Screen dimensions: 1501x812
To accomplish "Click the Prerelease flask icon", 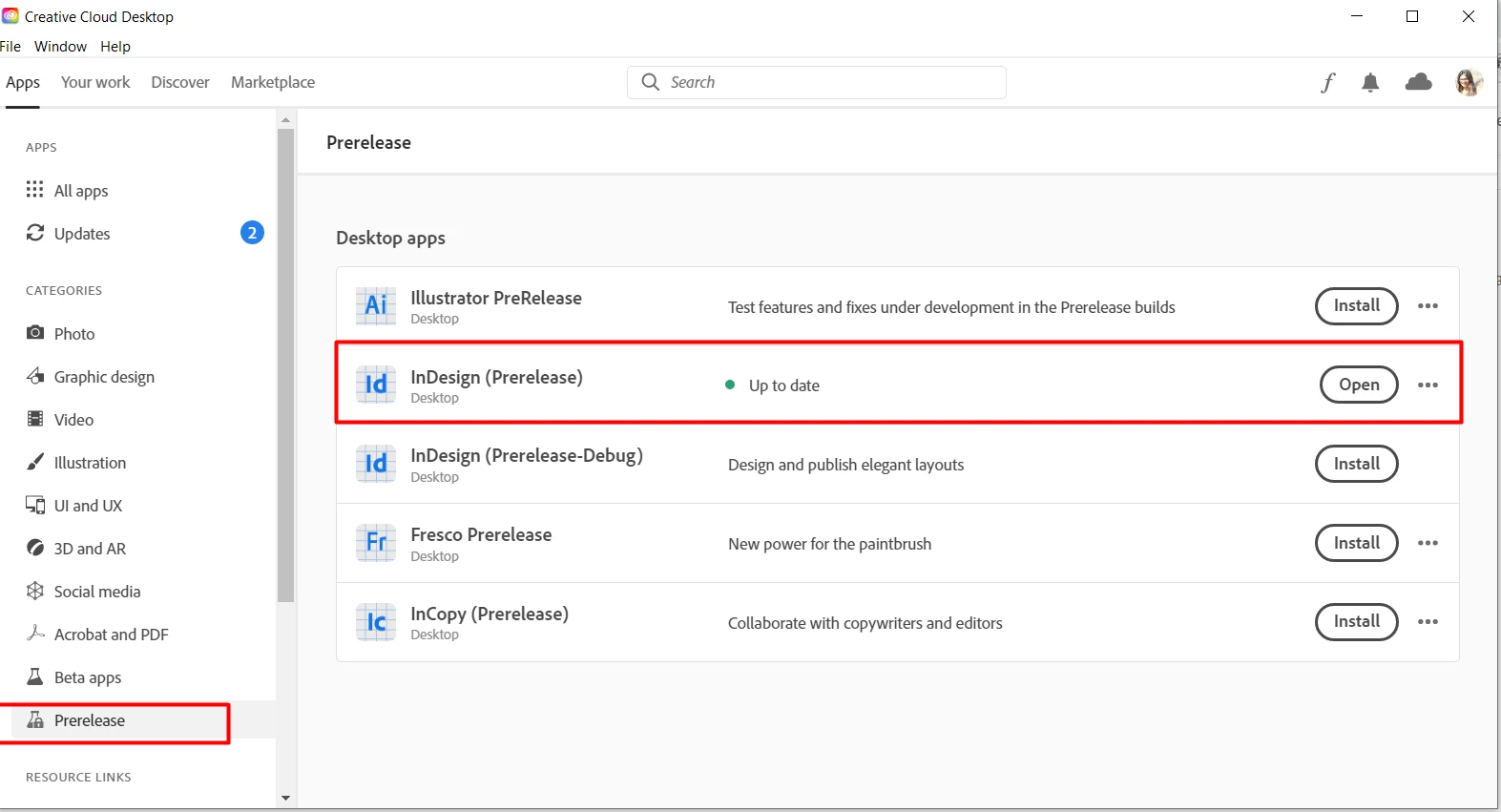I will coord(35,719).
